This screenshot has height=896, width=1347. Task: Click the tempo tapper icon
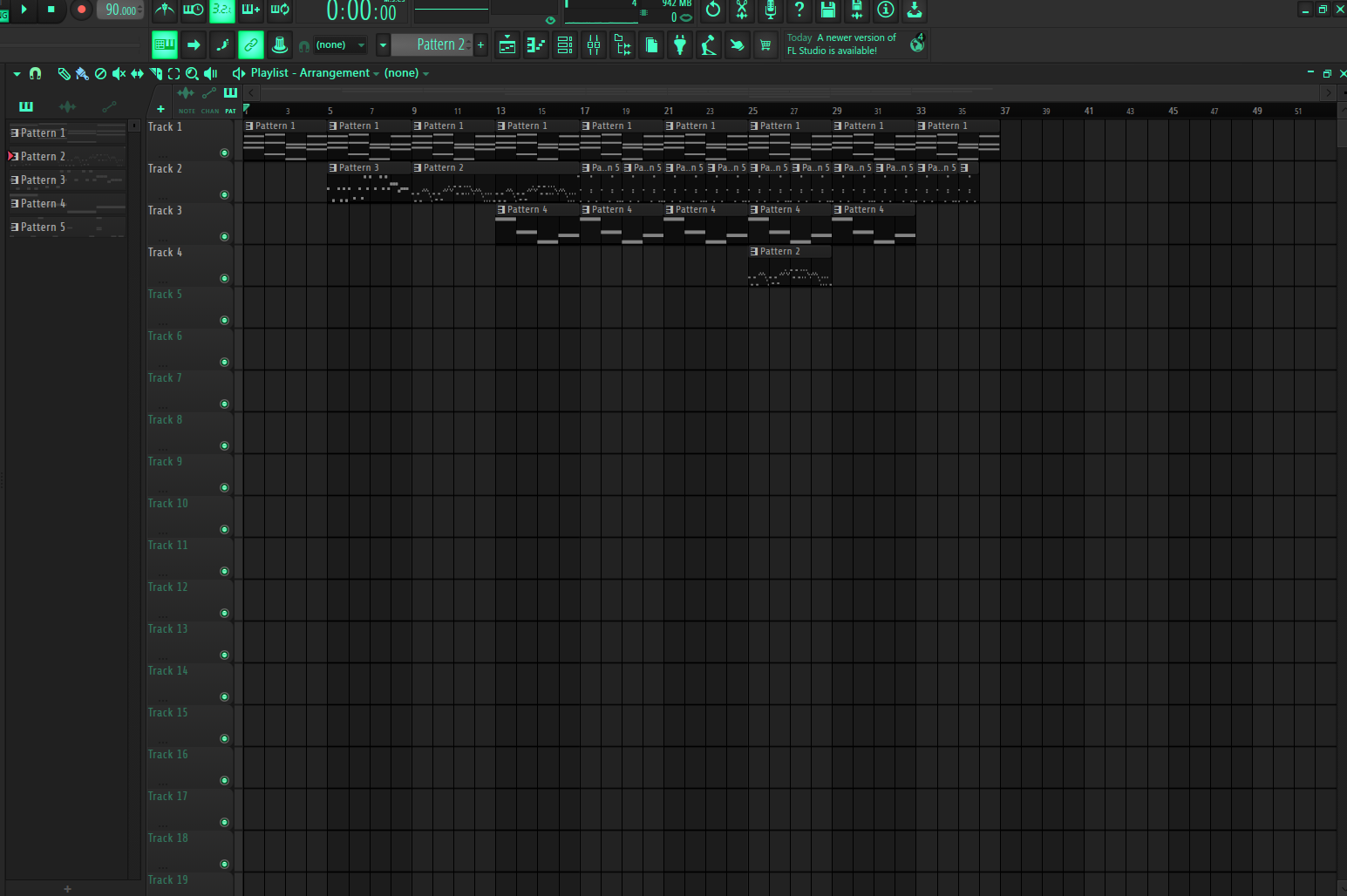coord(709,45)
